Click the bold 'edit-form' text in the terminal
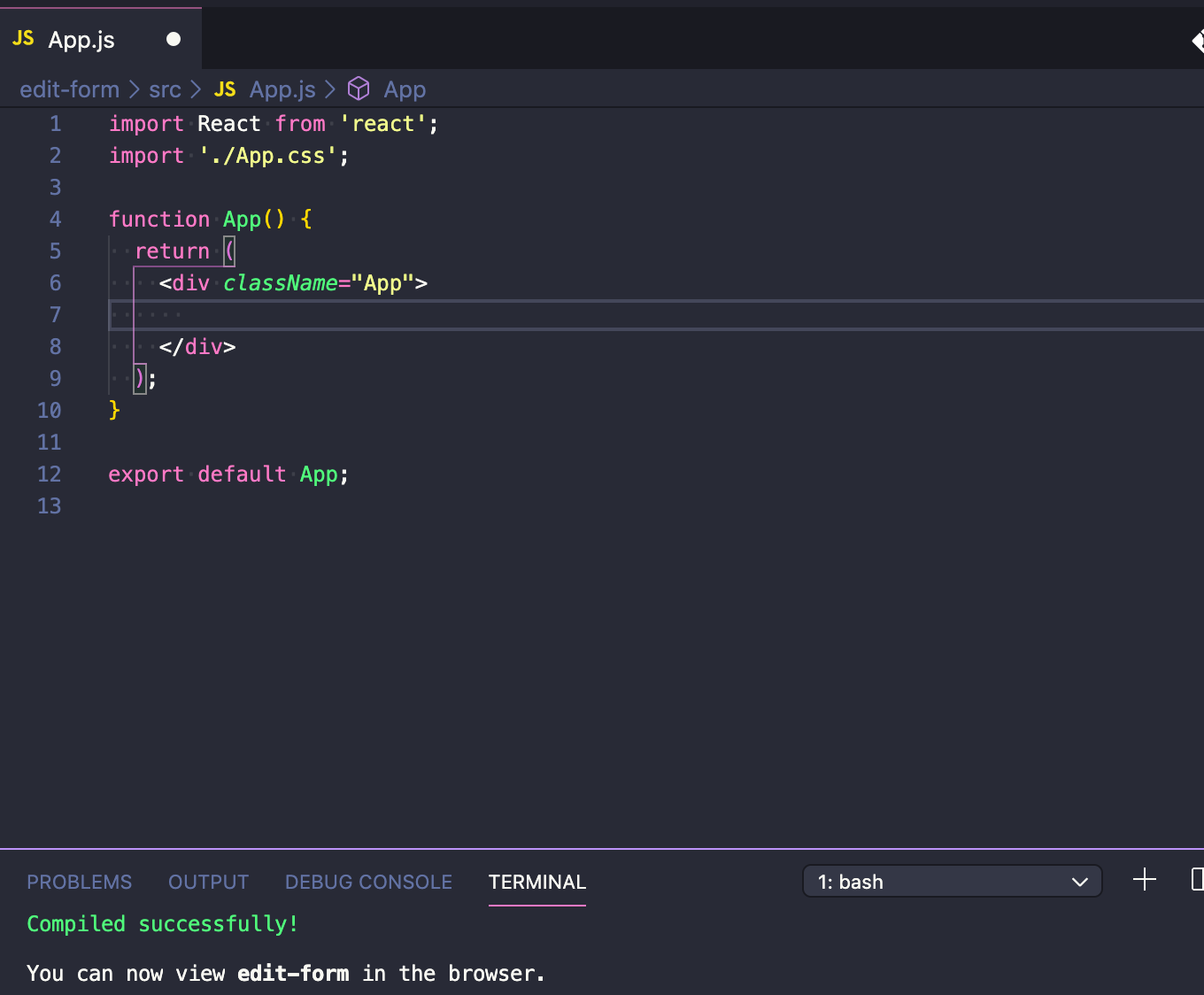Viewport: 1204px width, 995px height. (293, 974)
